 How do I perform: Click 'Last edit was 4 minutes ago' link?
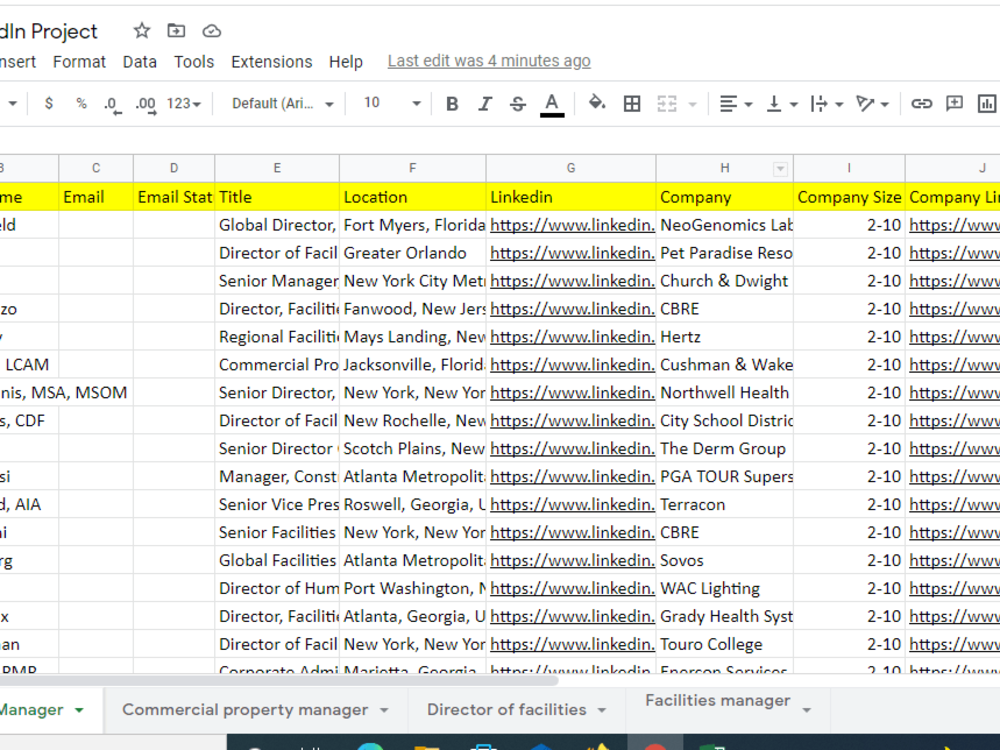tap(489, 61)
